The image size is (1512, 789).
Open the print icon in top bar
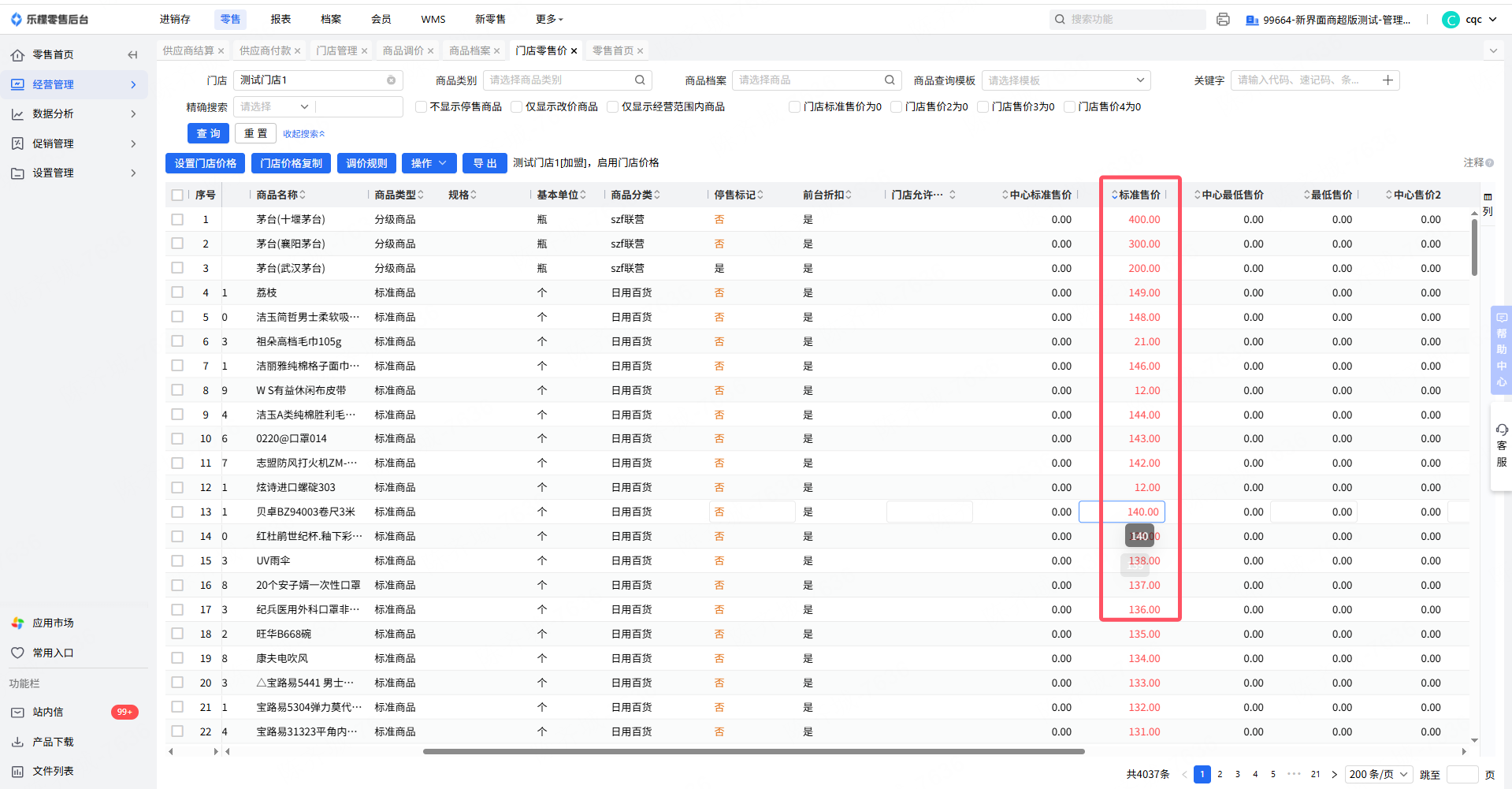pos(1223,20)
